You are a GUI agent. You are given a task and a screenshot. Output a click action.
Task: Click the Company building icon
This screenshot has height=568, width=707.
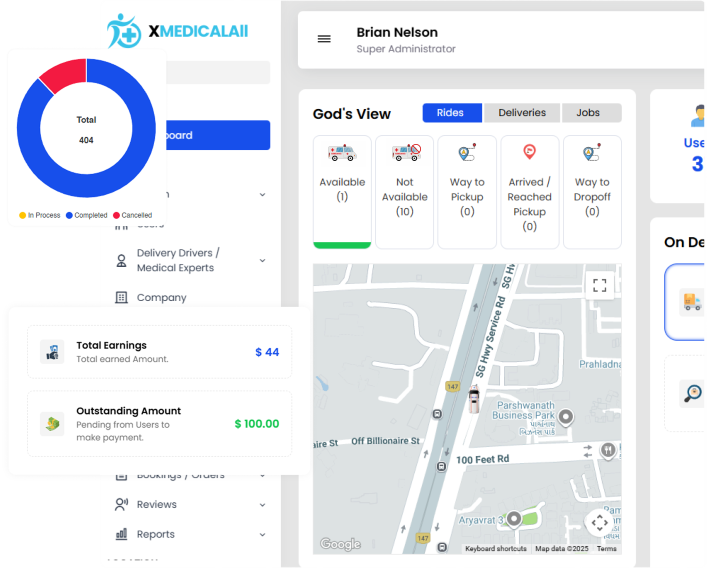coord(121,298)
